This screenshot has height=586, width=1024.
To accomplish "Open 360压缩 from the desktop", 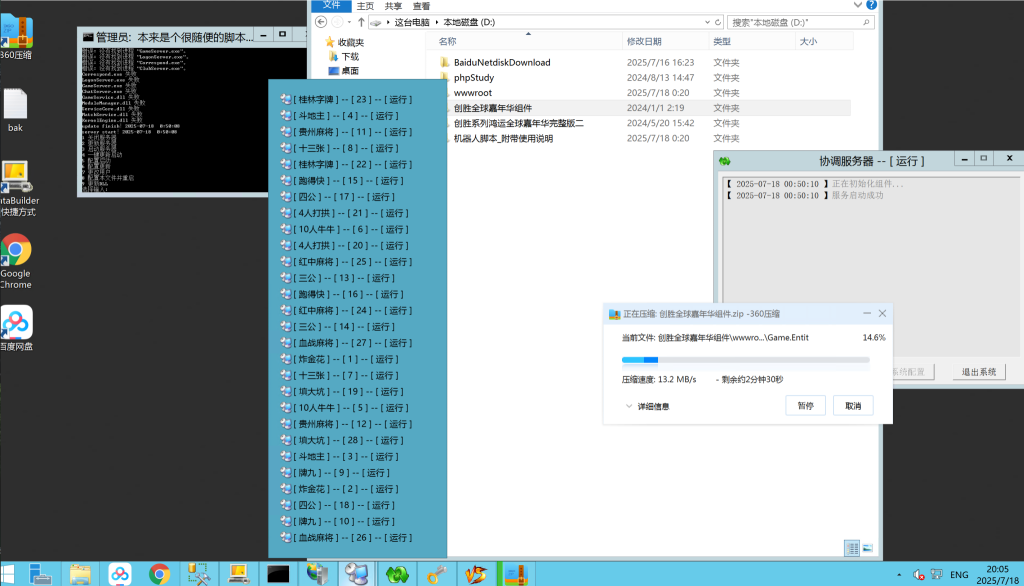I will click(16, 30).
